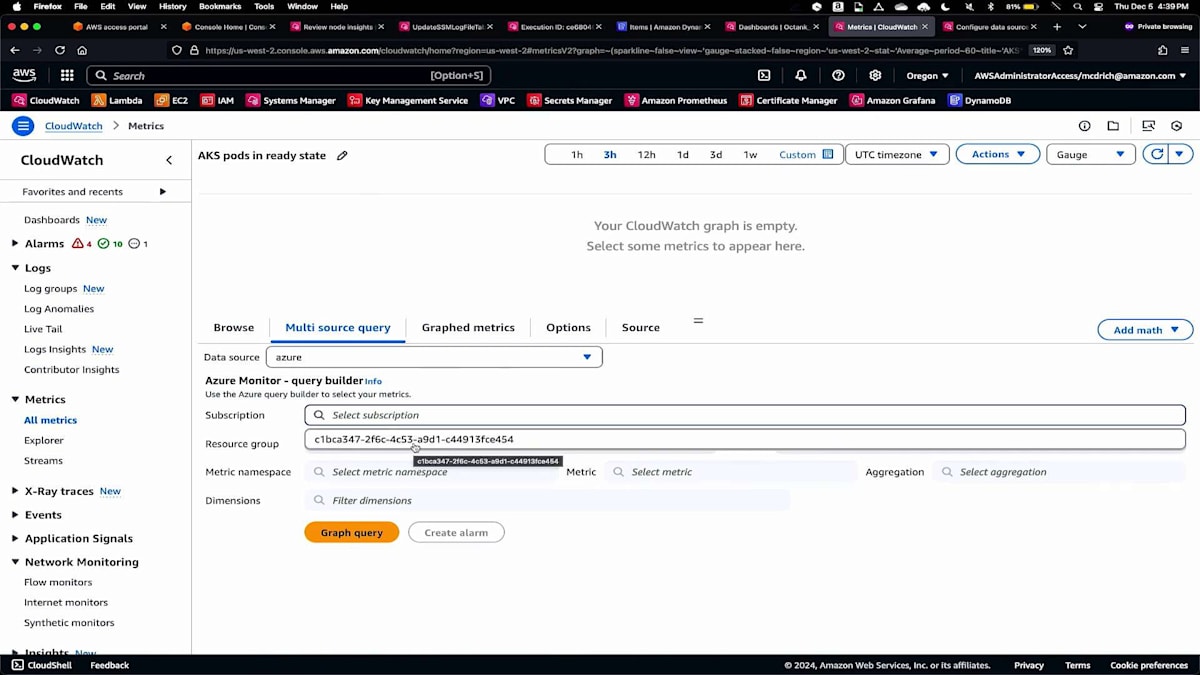Viewport: 1200px width, 675px height.
Task: Reload the page in Firefox
Action: click(60, 50)
